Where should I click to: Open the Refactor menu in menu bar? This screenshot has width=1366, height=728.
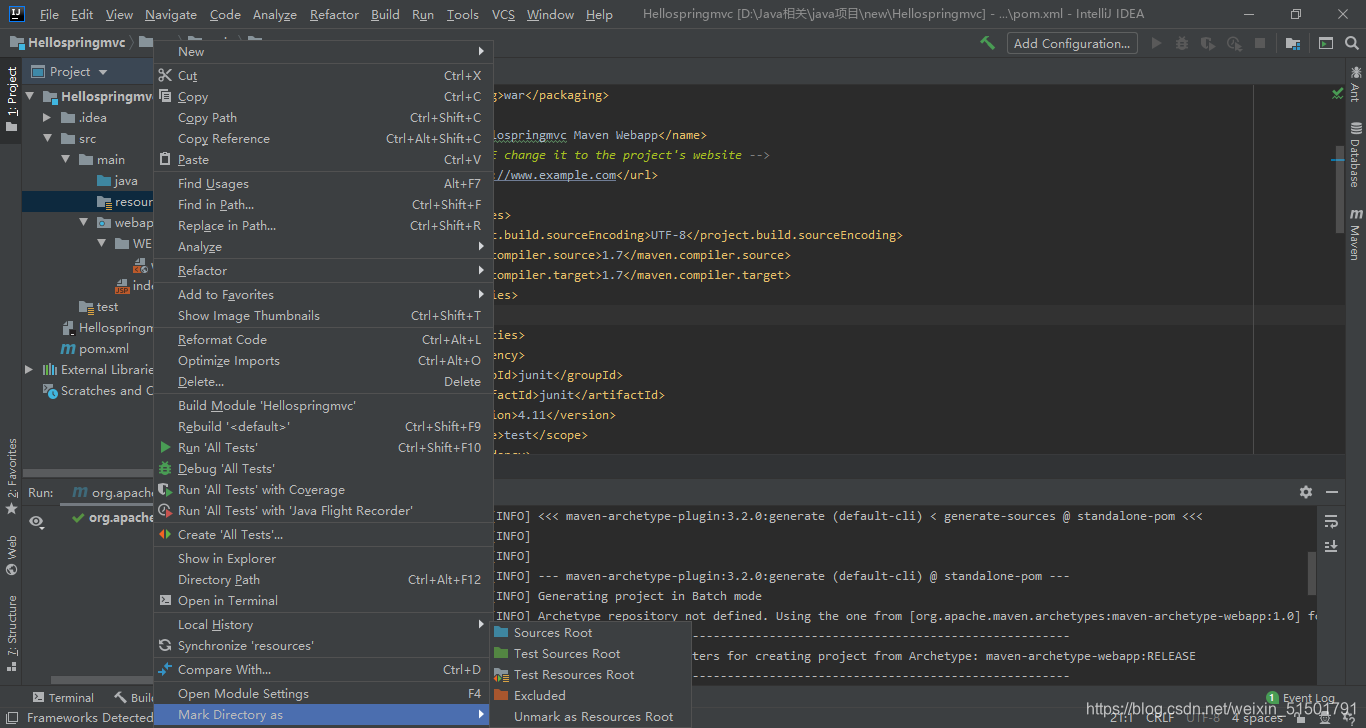click(x=334, y=14)
